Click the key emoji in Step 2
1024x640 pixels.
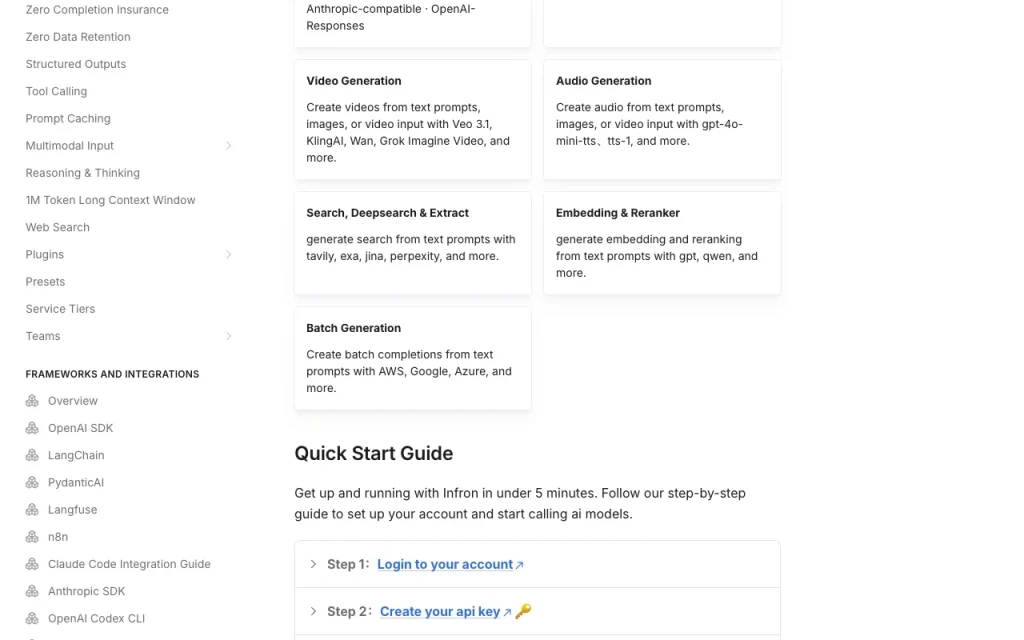click(x=523, y=611)
